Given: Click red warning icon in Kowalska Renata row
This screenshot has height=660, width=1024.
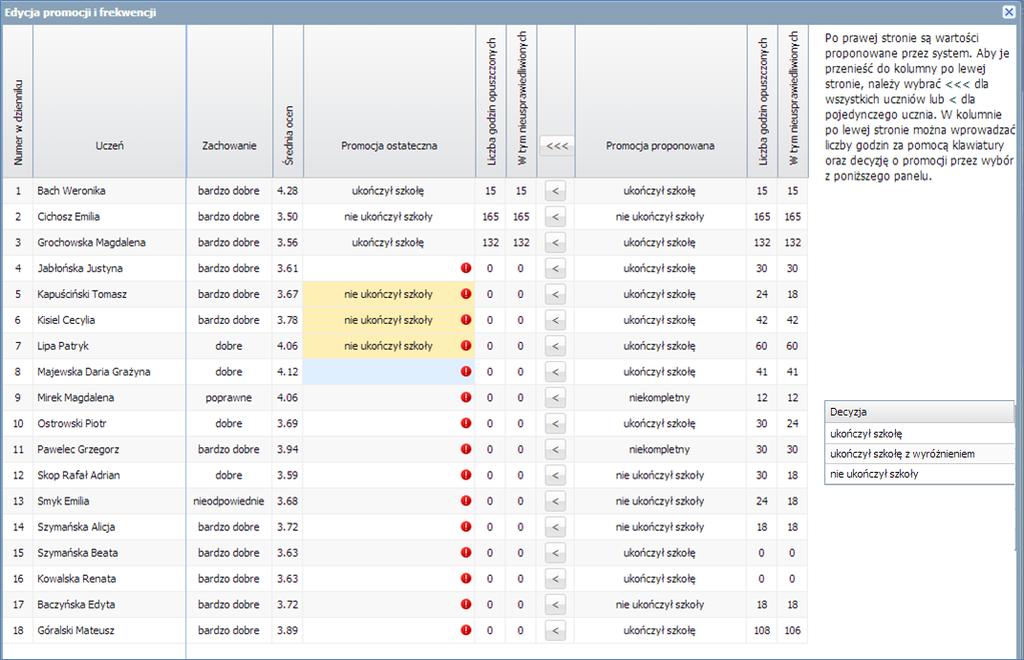Looking at the screenshot, I should (x=466, y=578).
